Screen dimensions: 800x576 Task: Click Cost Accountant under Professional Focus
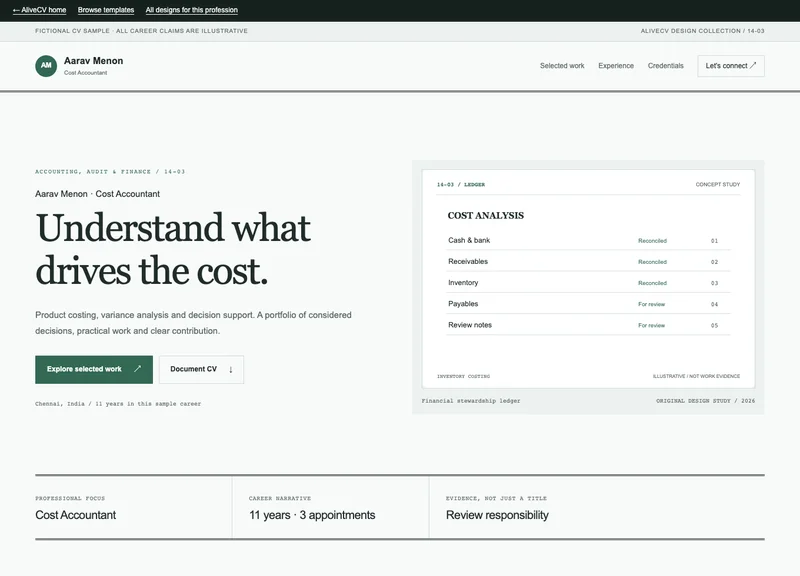coord(76,515)
